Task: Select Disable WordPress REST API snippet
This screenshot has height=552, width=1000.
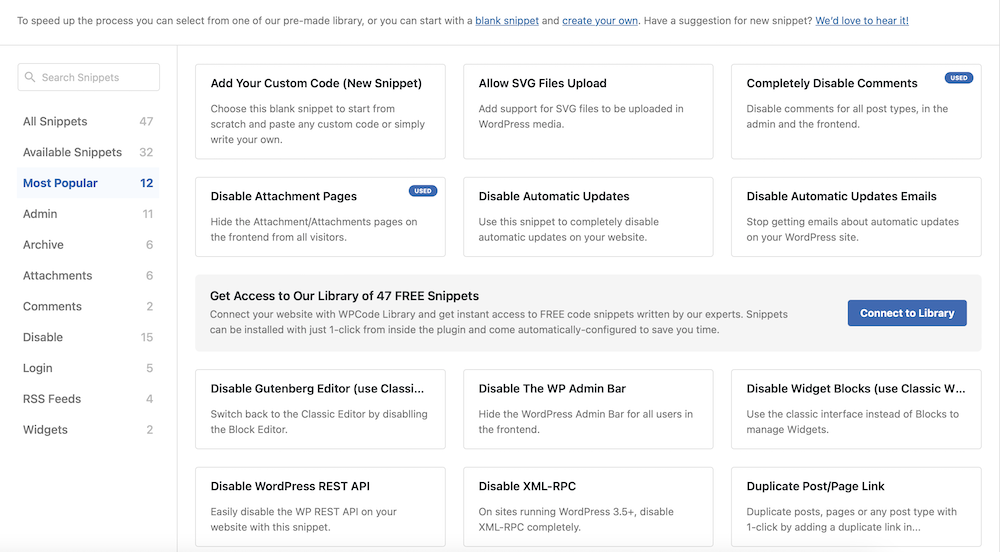Action: [320, 507]
